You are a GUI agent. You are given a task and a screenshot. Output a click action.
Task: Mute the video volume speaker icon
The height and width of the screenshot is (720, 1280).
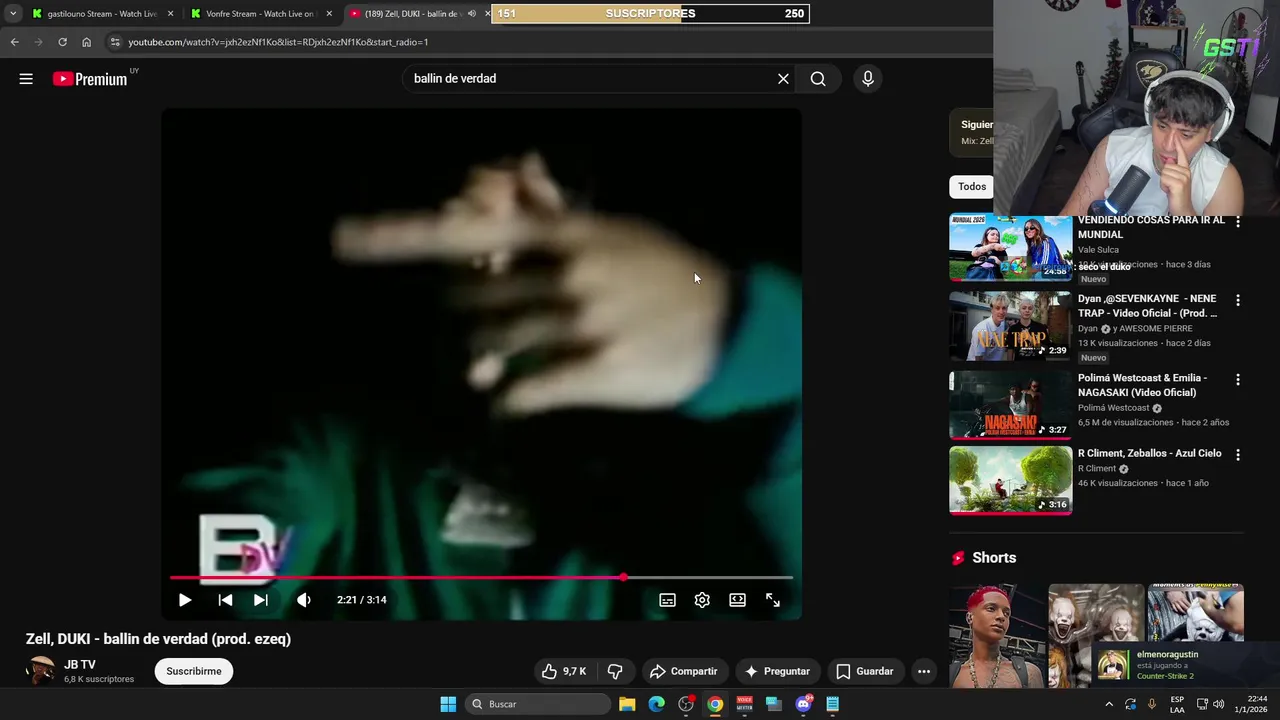[304, 600]
